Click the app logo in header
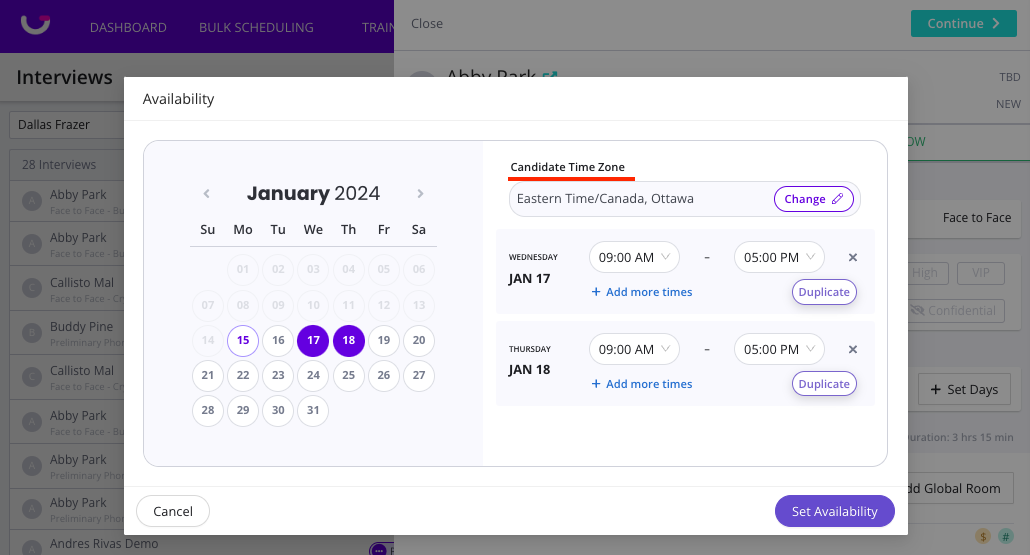This screenshot has height=555, width=1030. (35, 25)
